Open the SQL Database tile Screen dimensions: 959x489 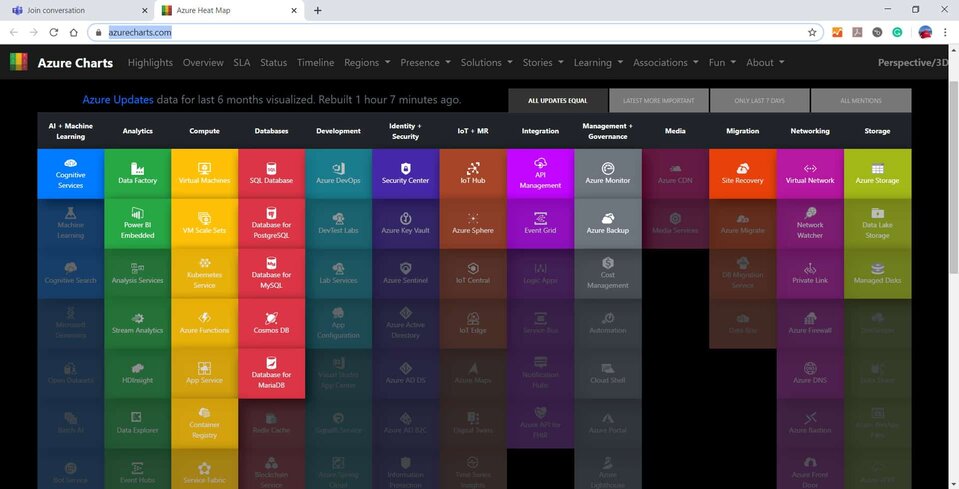tap(272, 174)
